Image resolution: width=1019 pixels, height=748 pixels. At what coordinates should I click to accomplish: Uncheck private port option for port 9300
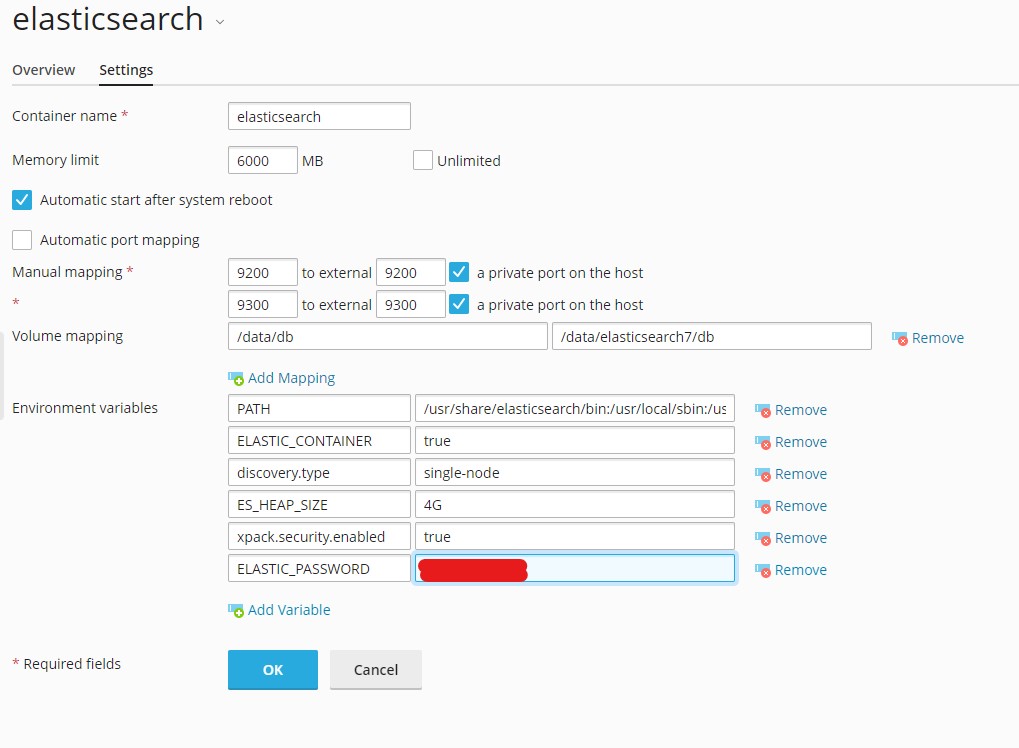coord(459,304)
